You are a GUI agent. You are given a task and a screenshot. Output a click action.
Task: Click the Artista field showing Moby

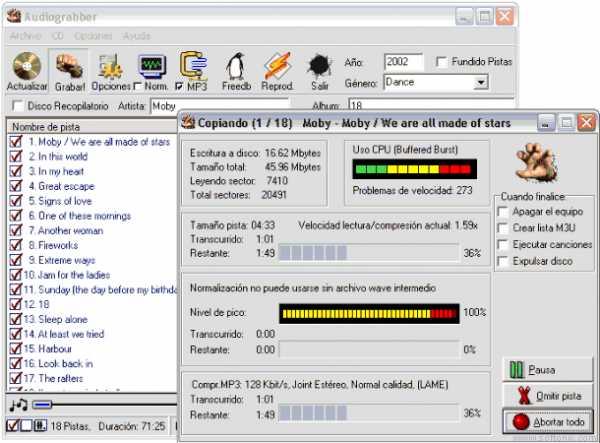(x=220, y=106)
